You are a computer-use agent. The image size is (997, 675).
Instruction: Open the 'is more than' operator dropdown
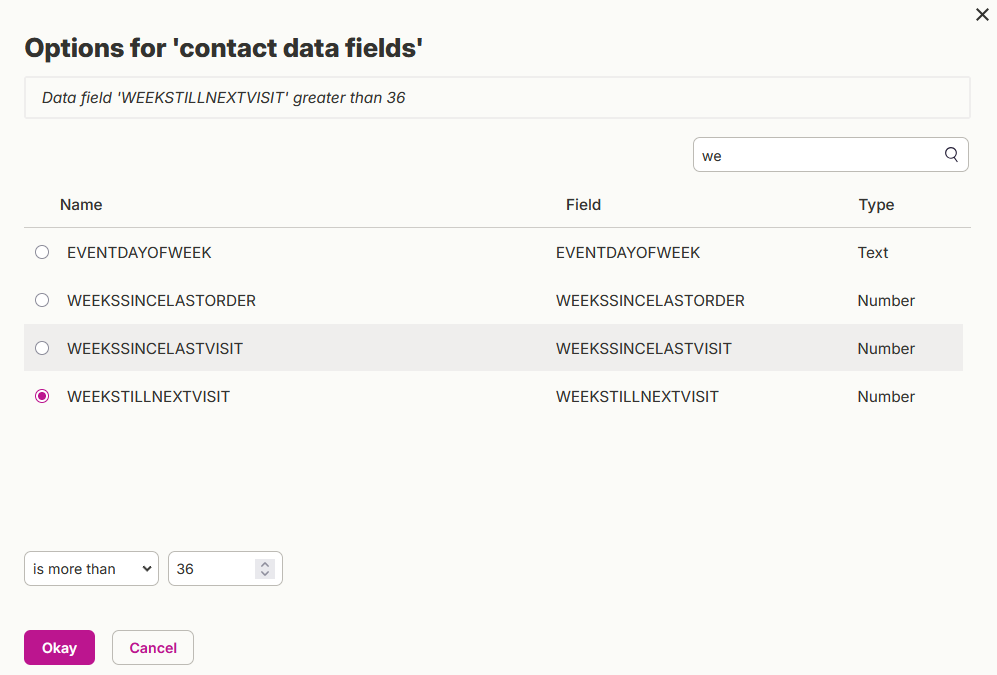[x=92, y=568]
